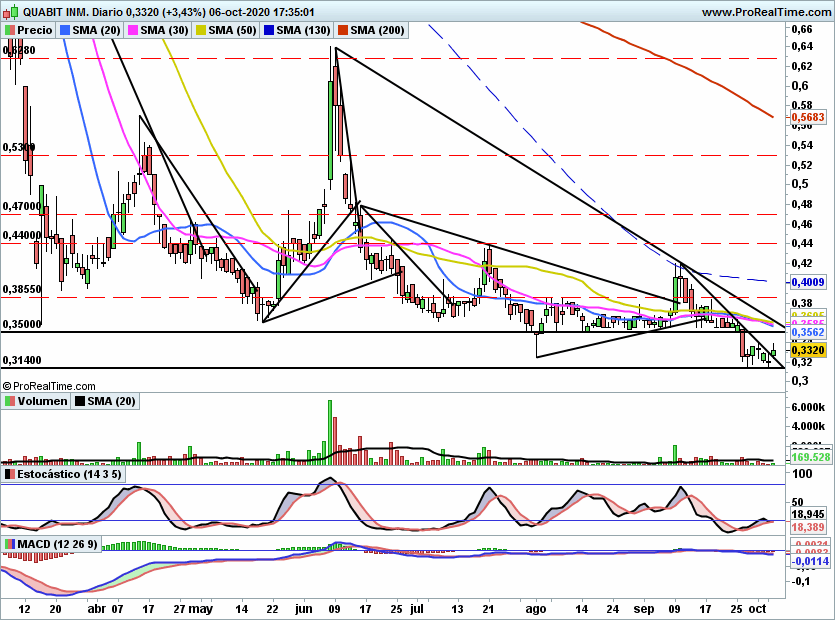This screenshot has width=835, height=620.
Task: Click the 0,35000 support level label
Action: pos(22,324)
